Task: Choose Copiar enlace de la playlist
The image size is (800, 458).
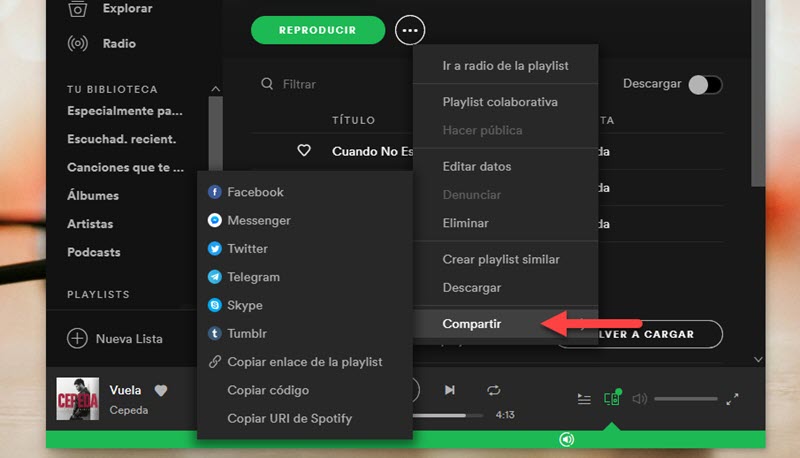Action: [x=304, y=362]
